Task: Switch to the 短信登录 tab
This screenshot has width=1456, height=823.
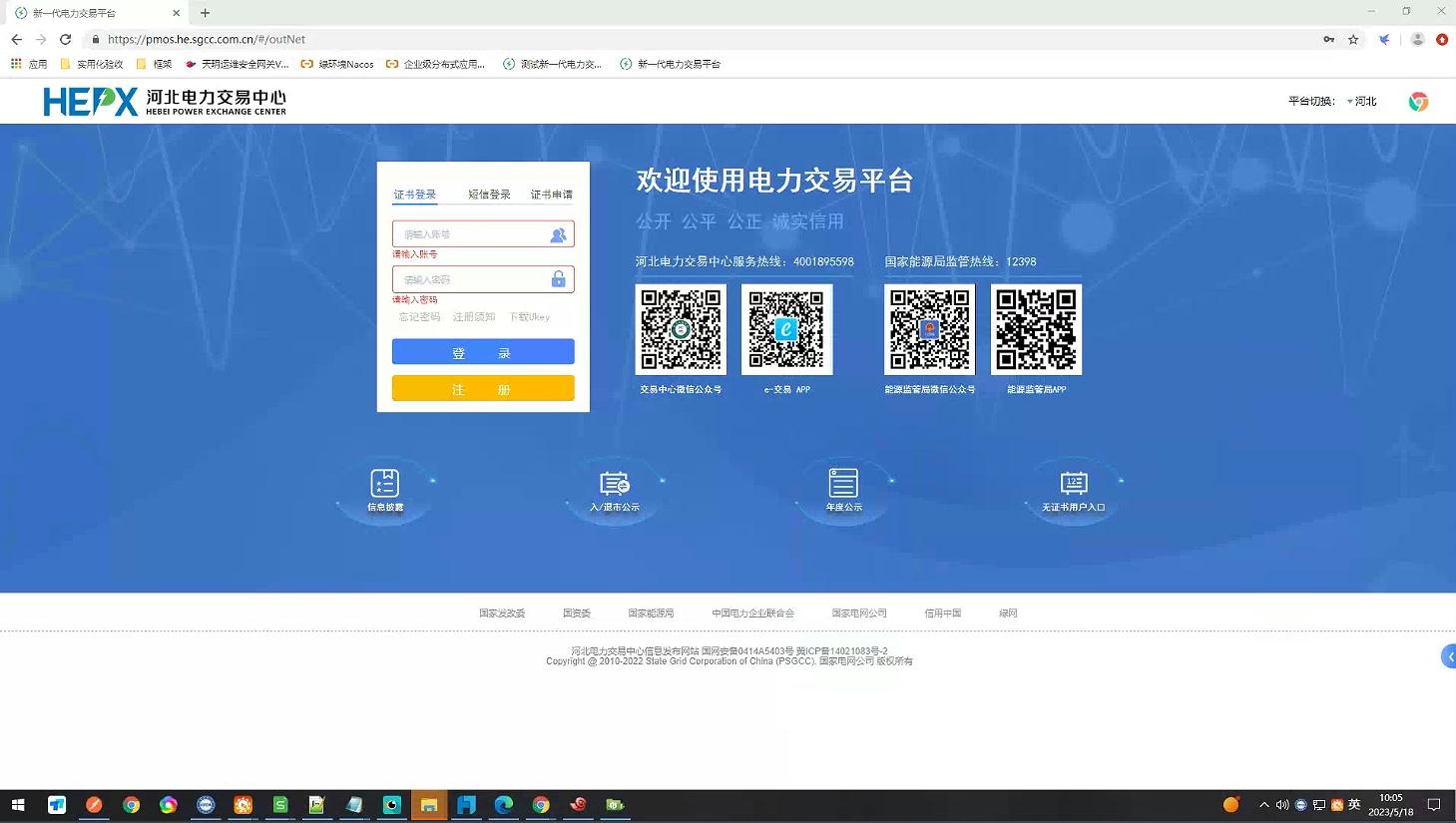Action: (489, 195)
